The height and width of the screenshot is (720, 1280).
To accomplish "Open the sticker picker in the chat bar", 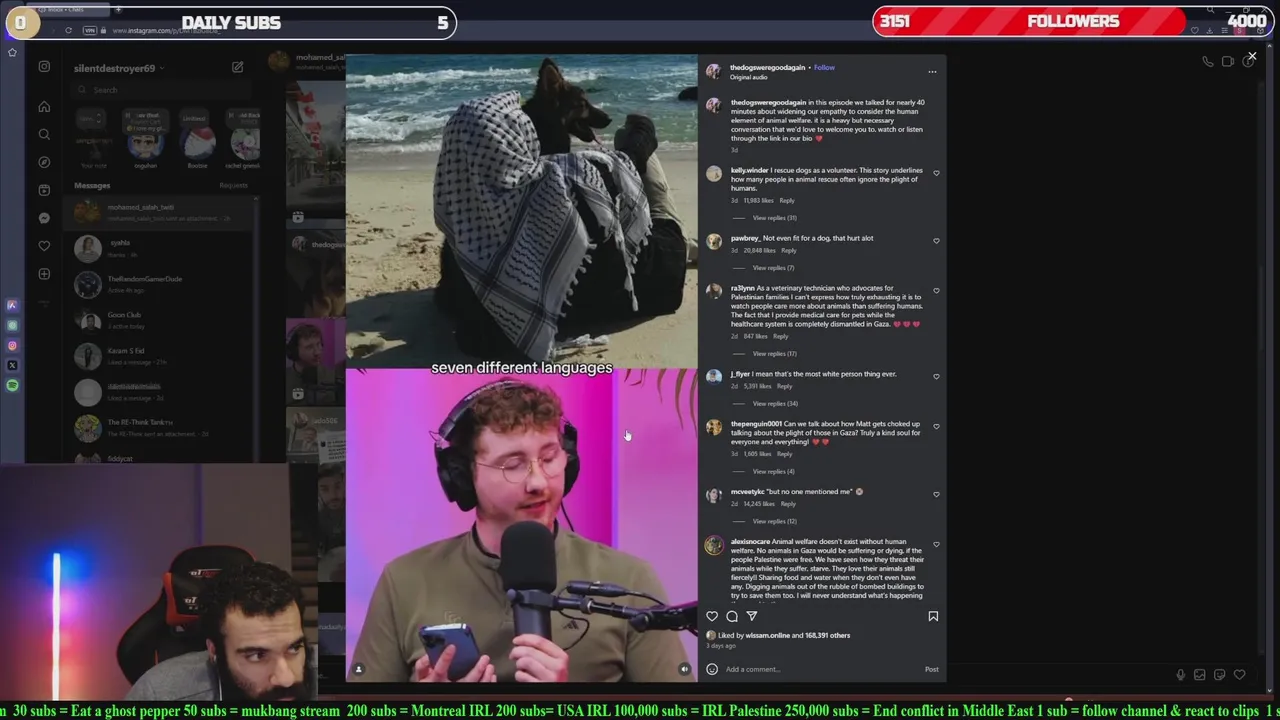I will 1220,675.
